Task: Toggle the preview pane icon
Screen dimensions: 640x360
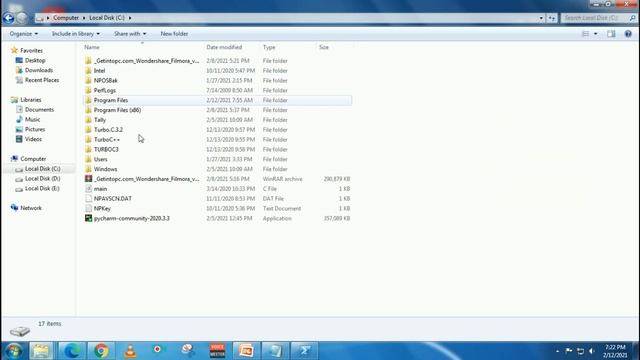Action: coord(611,34)
